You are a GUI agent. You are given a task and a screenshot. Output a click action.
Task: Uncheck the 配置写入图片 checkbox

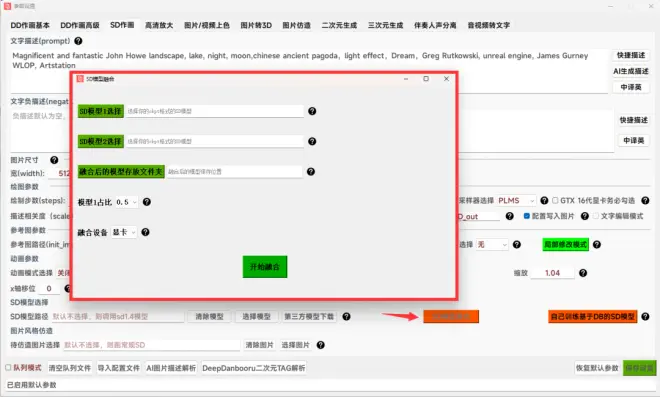527,216
